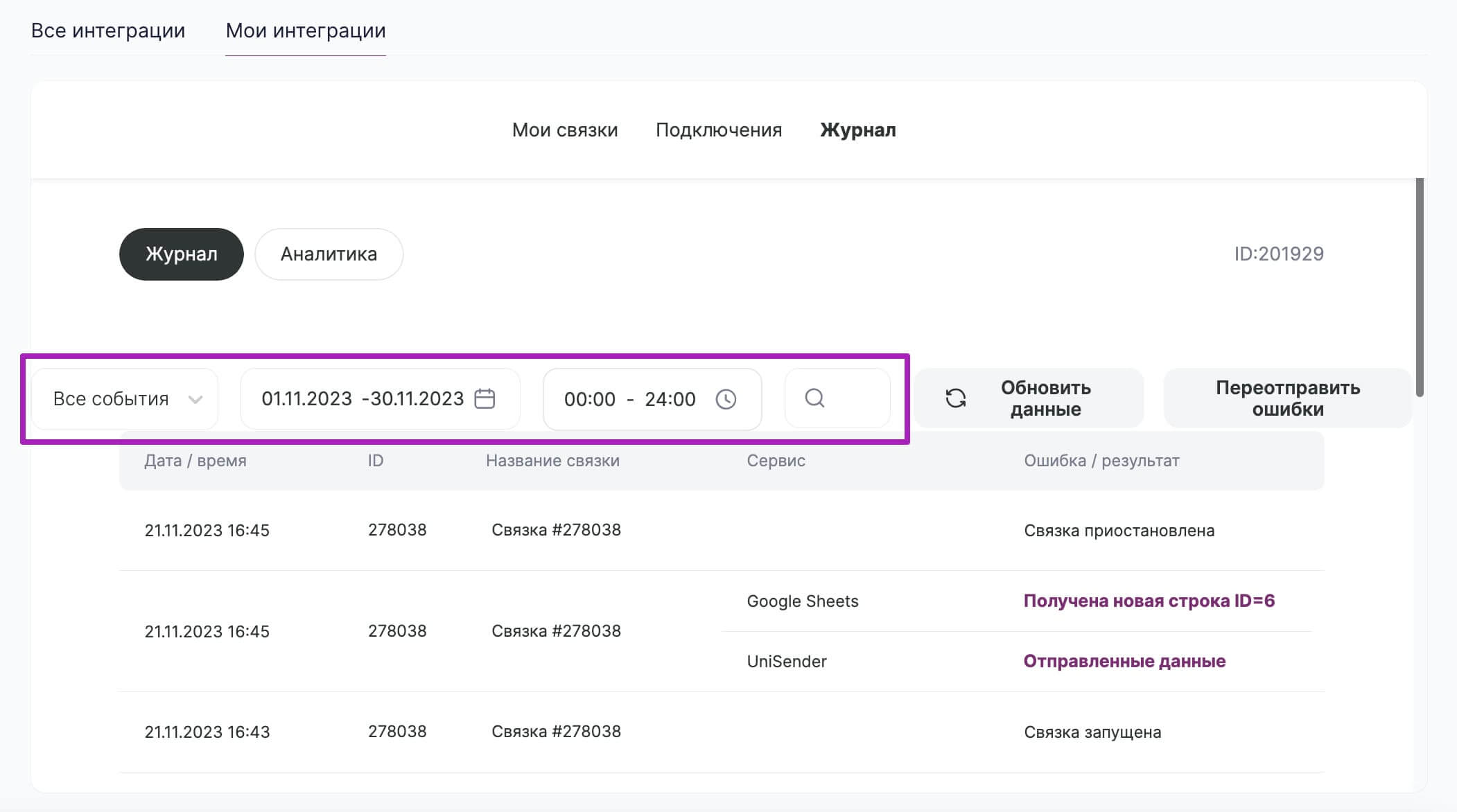
Task: Click Связка #278038 in Связка приостановлена row
Action: (x=556, y=530)
